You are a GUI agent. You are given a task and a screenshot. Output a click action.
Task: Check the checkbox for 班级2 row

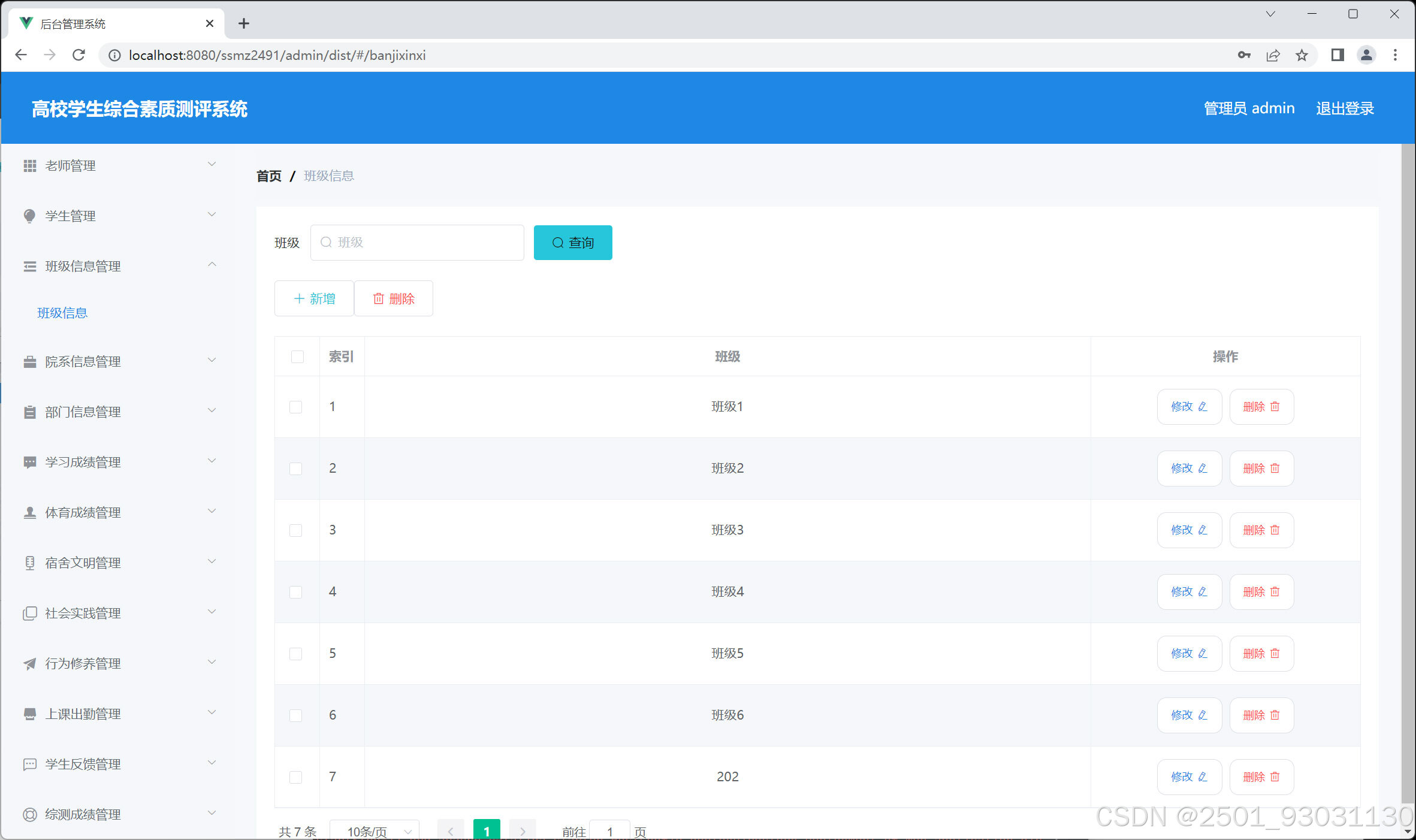pyautogui.click(x=295, y=469)
